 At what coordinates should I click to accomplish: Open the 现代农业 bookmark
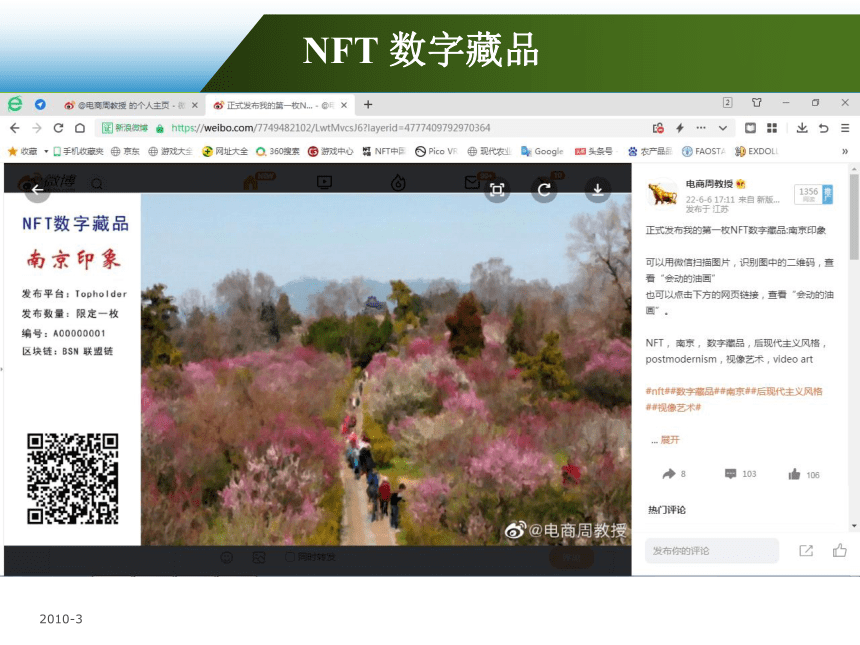click(x=489, y=151)
